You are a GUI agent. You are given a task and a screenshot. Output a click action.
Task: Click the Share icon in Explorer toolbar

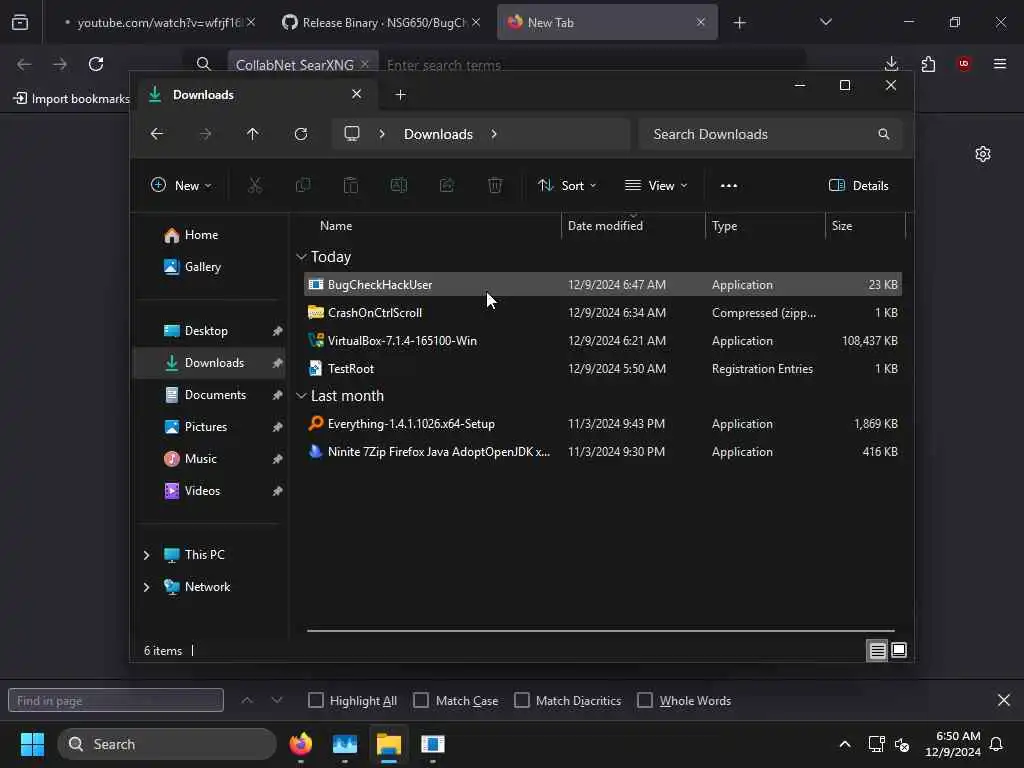pos(447,185)
